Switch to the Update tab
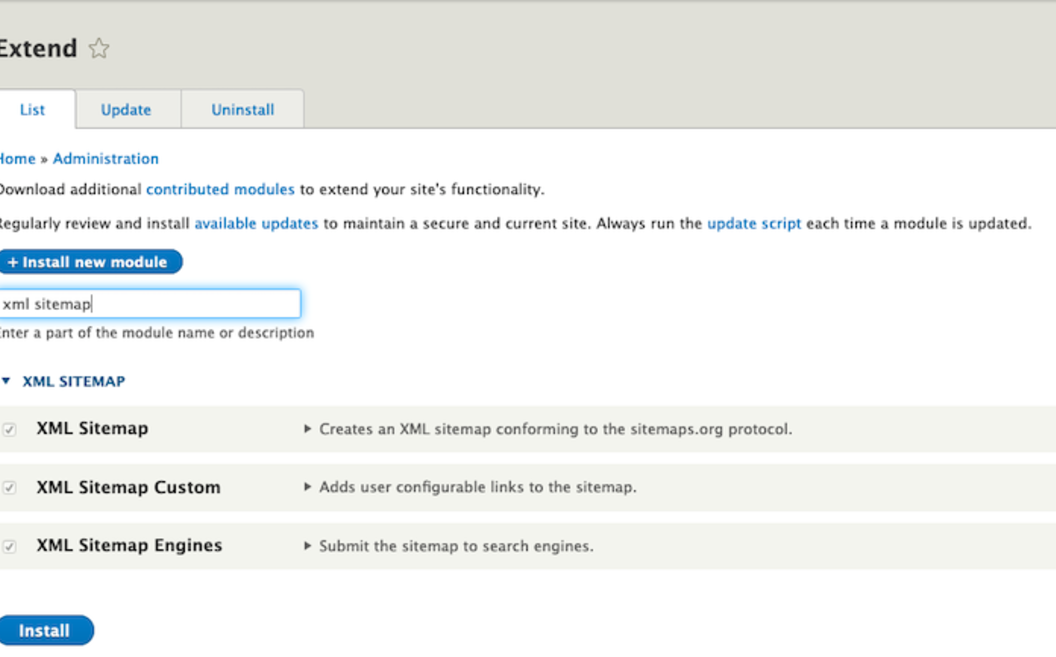This screenshot has width=1056, height=657. pos(126,110)
